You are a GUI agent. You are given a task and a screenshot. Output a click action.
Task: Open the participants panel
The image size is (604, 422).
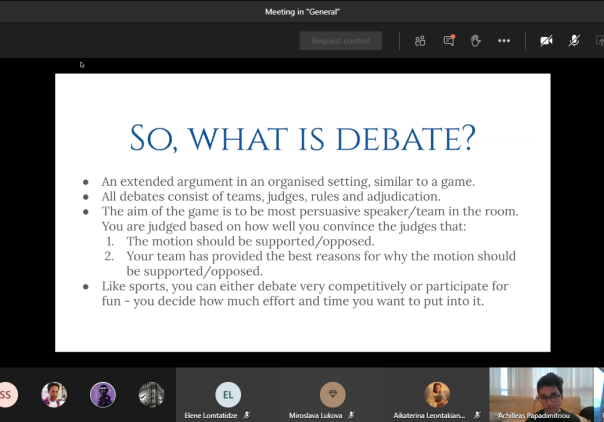point(420,41)
